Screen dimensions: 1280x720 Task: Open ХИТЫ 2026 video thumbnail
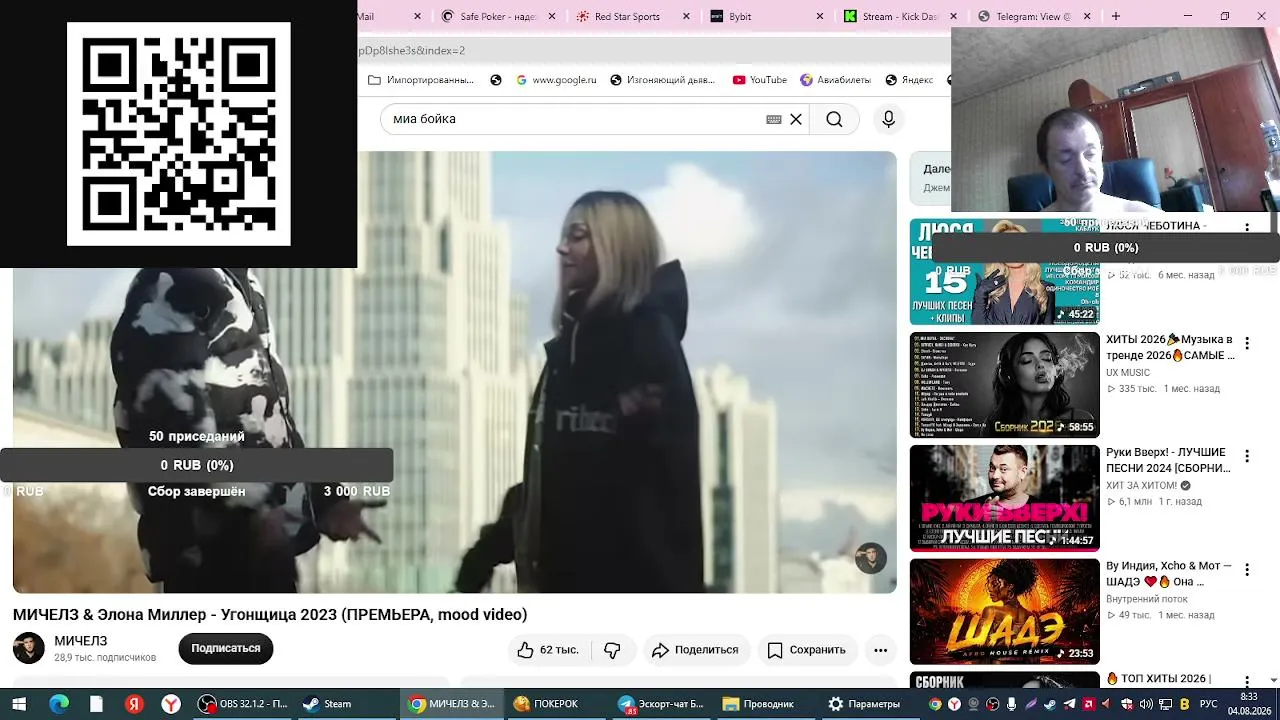pyautogui.click(x=1004, y=385)
